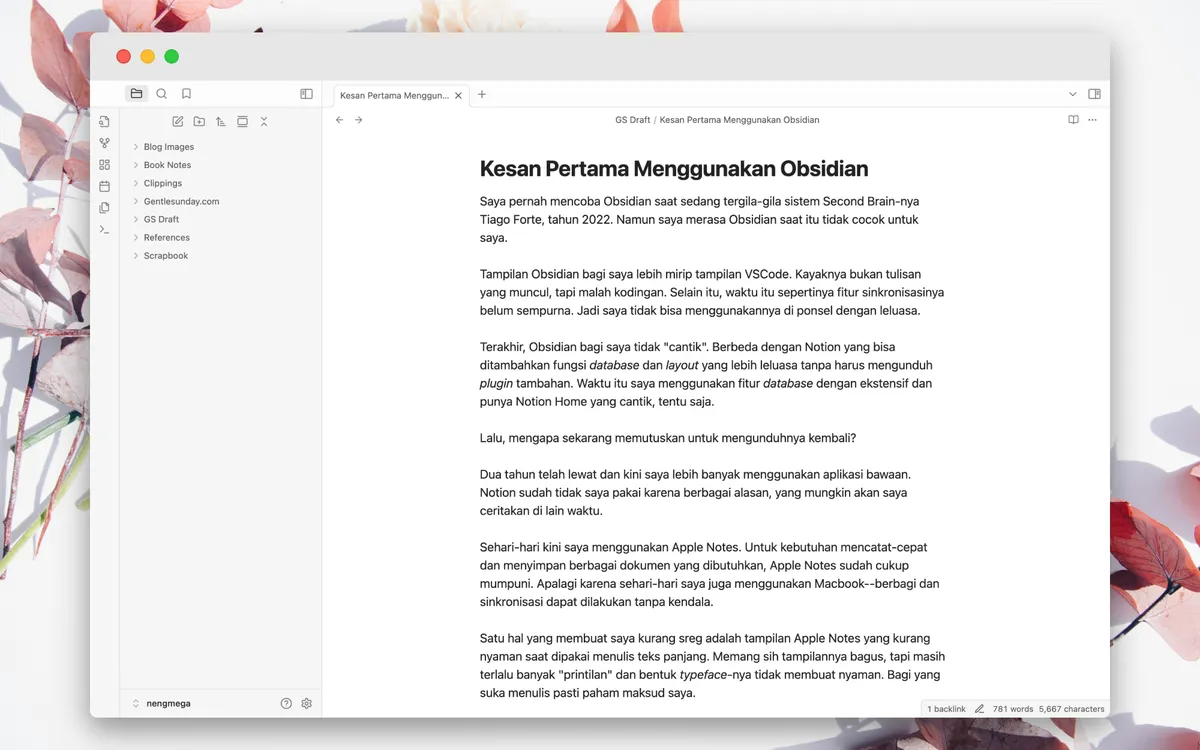Click note title in breadcrumb

click(x=739, y=120)
